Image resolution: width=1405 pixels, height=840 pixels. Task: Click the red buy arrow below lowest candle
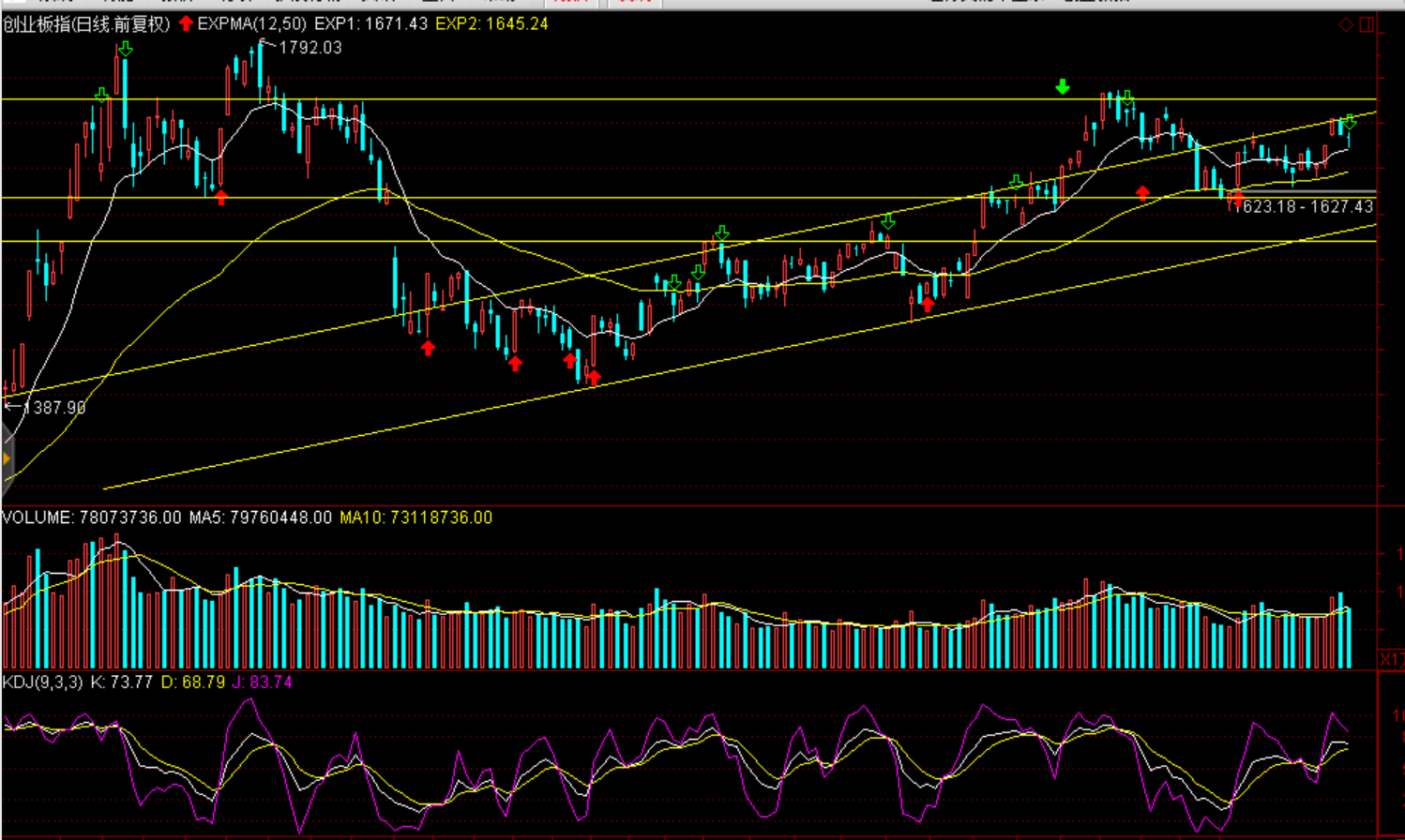(594, 378)
